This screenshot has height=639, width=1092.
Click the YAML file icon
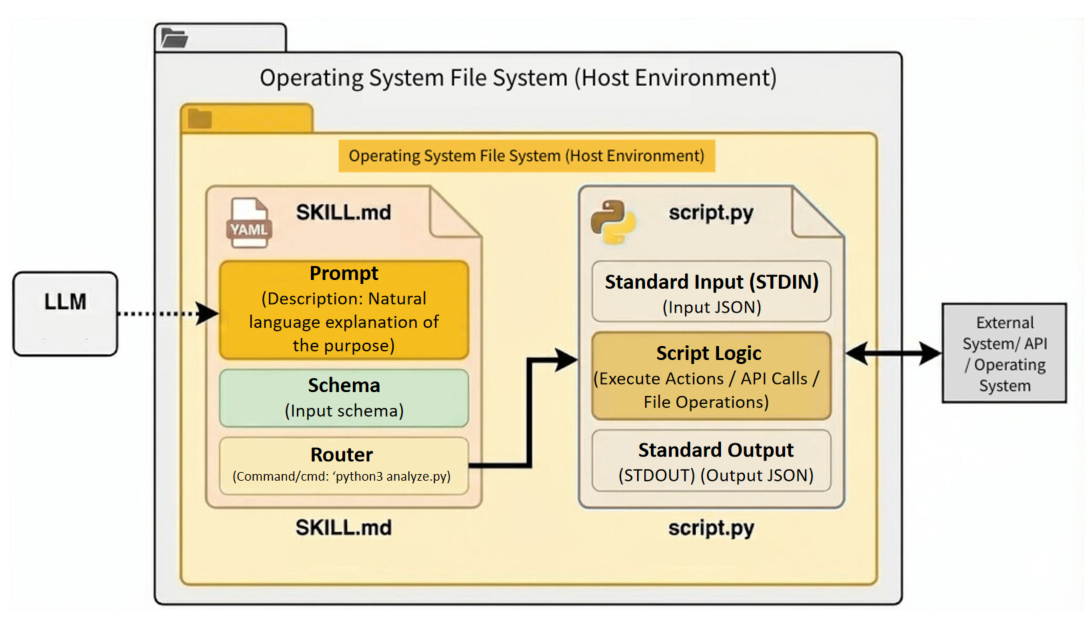coord(248,224)
